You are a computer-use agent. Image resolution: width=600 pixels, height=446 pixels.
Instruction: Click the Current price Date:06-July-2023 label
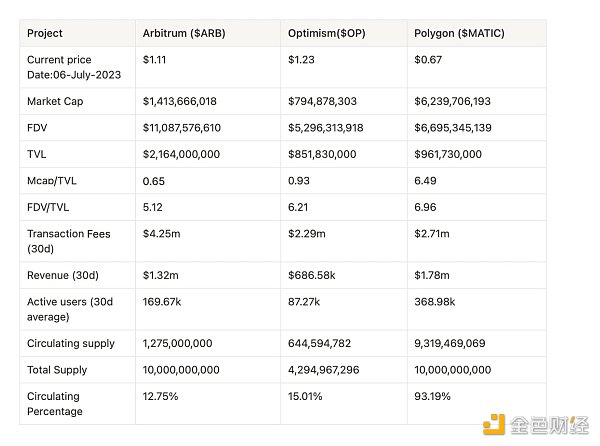tap(74, 67)
